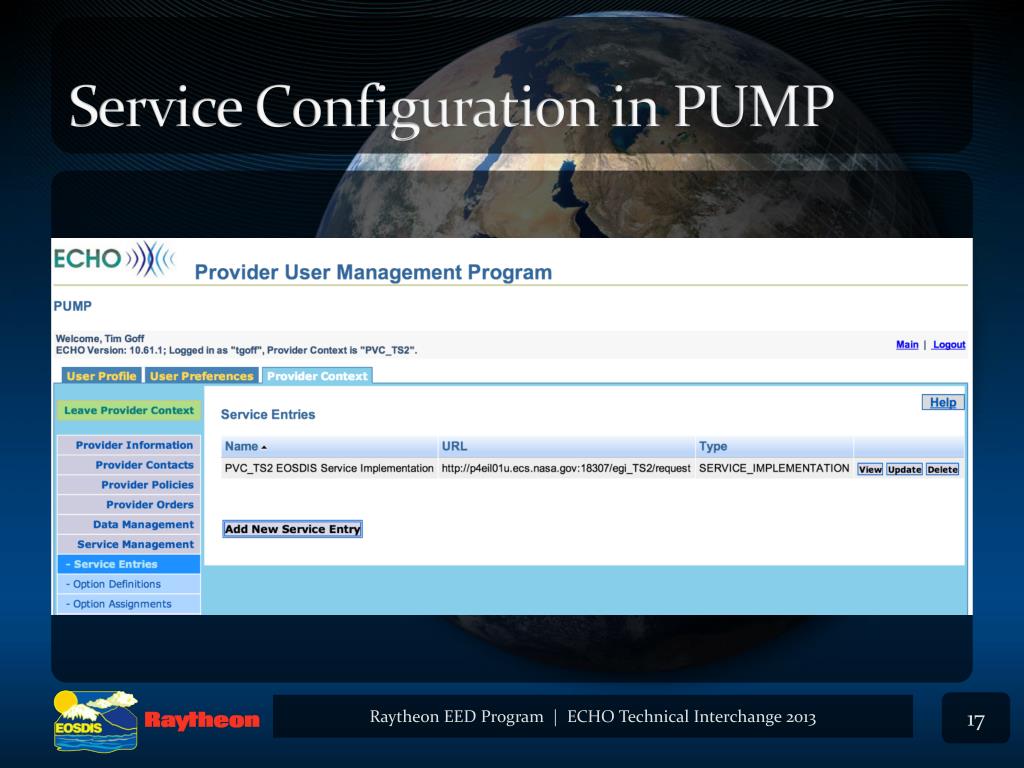Click Leave Provider Context button
The height and width of the screenshot is (768, 1024).
click(x=129, y=410)
